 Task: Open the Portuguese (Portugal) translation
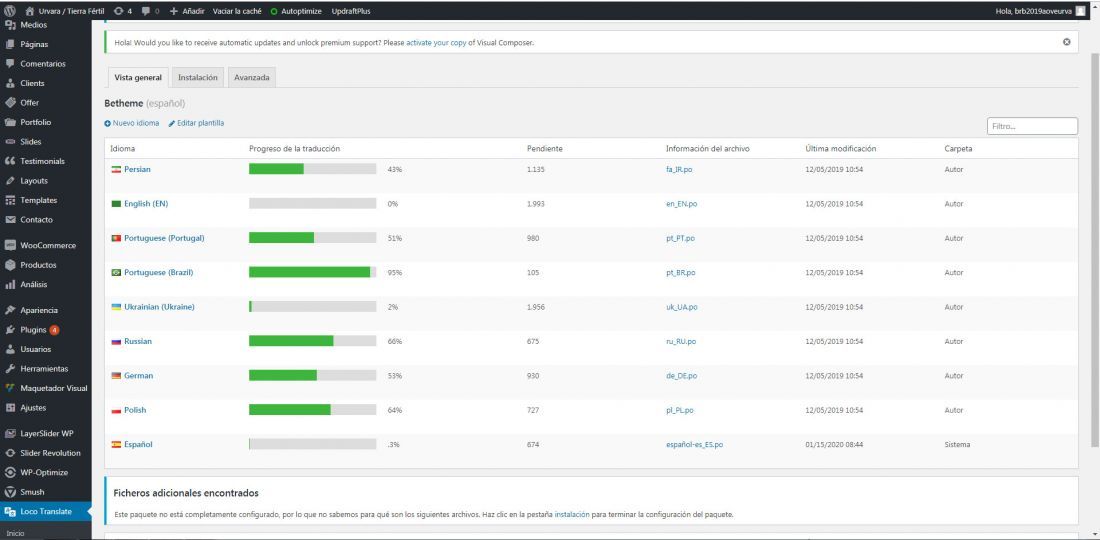pos(164,238)
